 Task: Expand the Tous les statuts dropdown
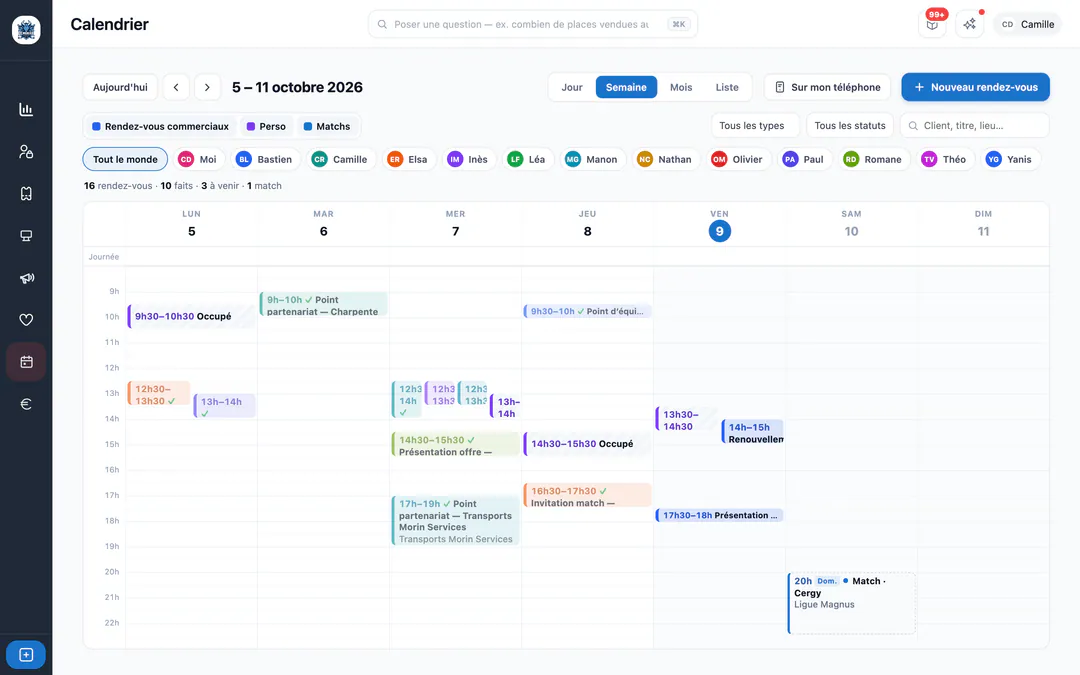pyautogui.click(x=850, y=125)
